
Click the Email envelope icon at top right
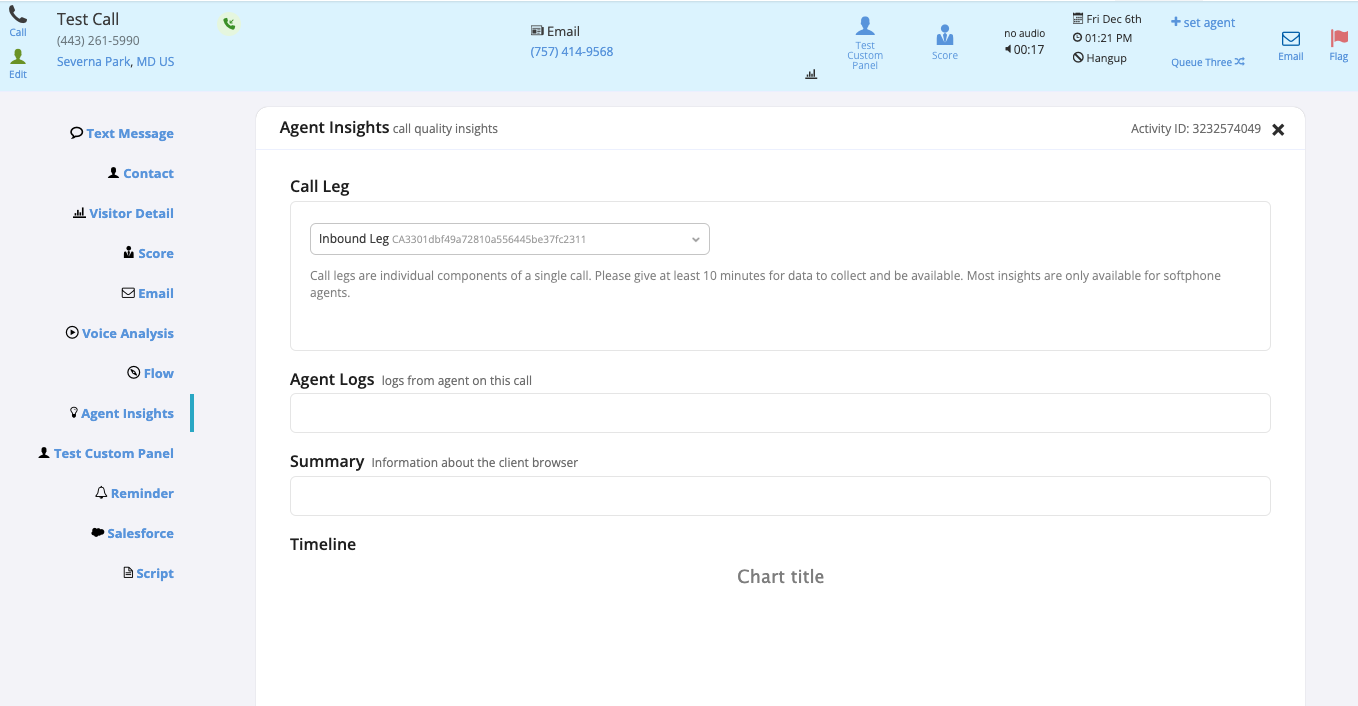pyautogui.click(x=1290, y=40)
